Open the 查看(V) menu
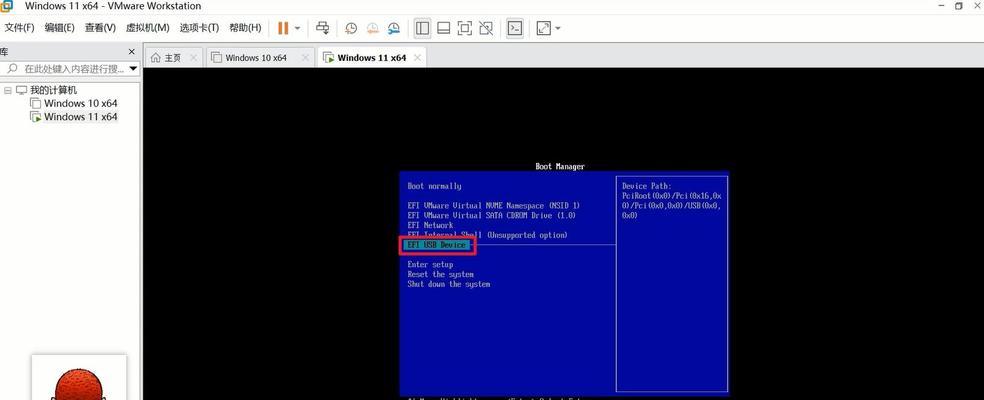Screen dimensions: 984x400 coord(100,28)
